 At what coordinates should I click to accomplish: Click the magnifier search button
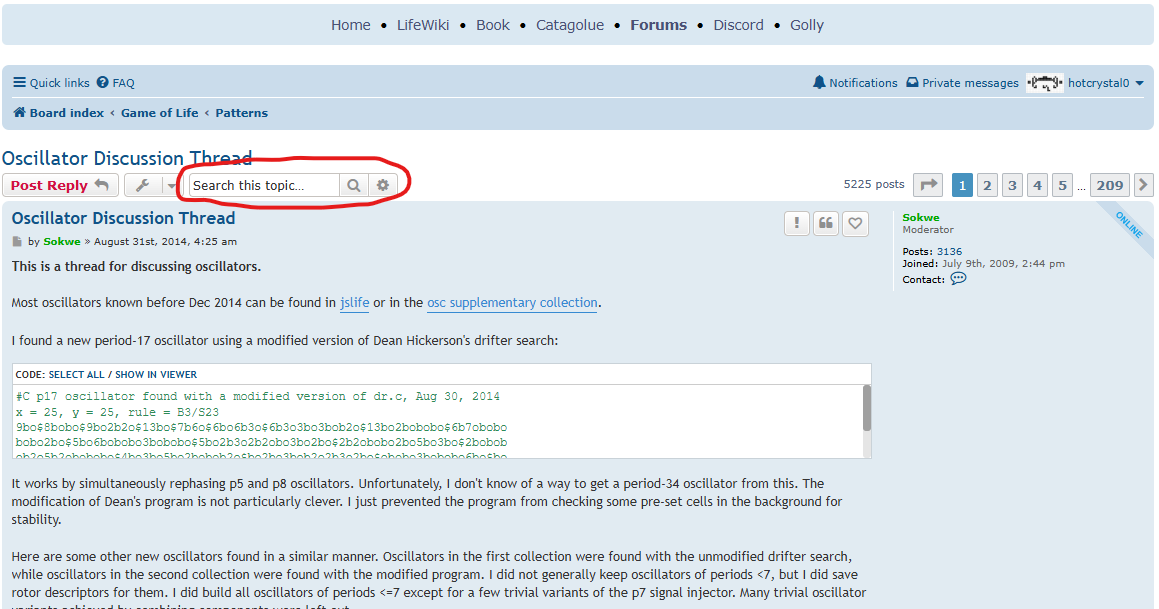pyautogui.click(x=354, y=186)
